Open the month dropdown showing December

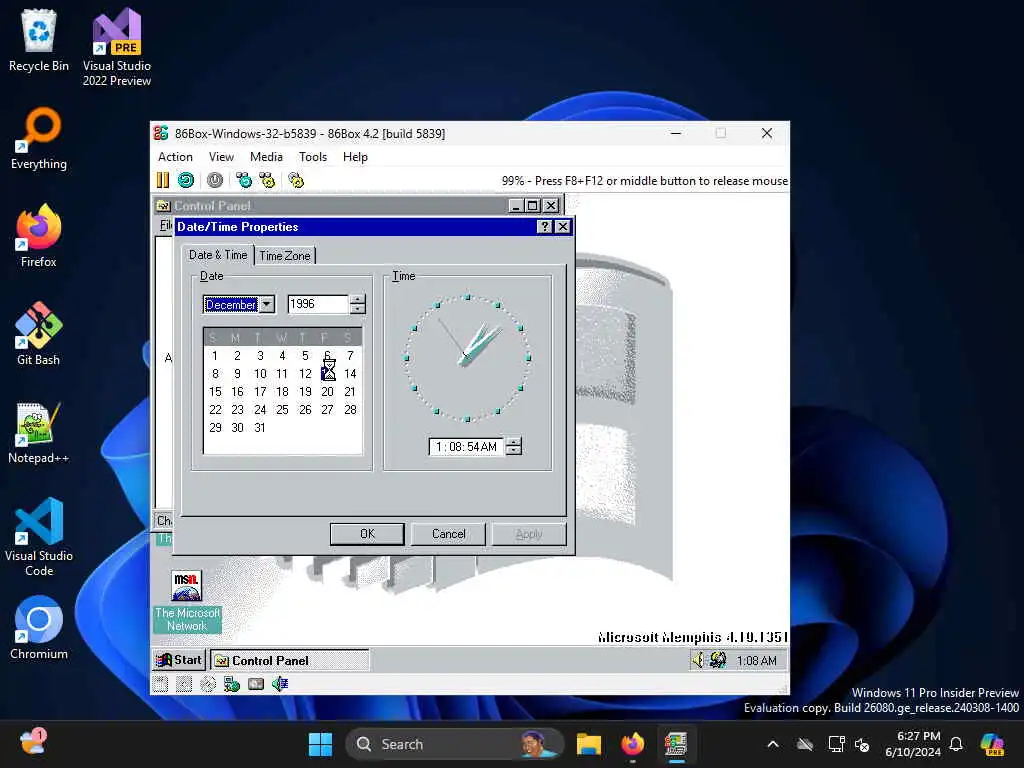pyautogui.click(x=267, y=304)
